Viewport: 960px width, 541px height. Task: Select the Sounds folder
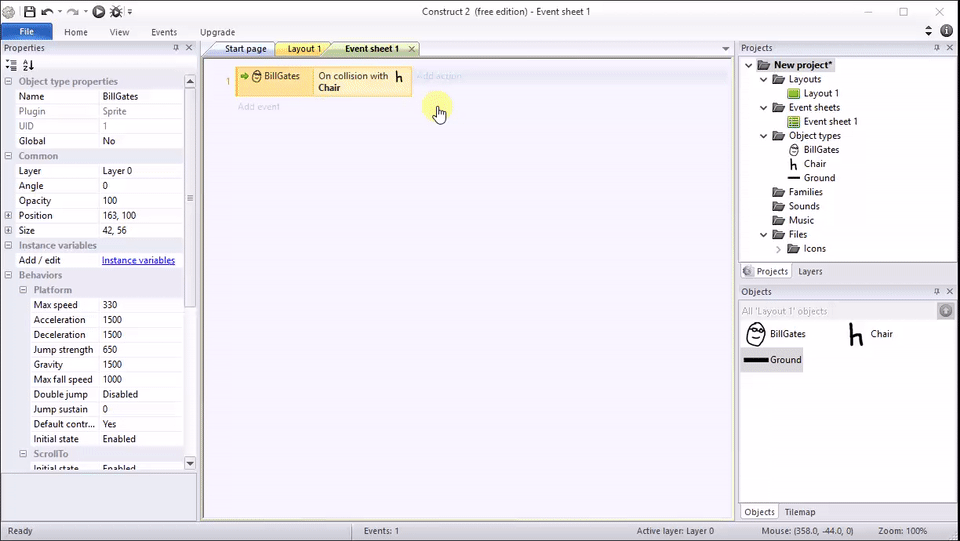click(804, 206)
